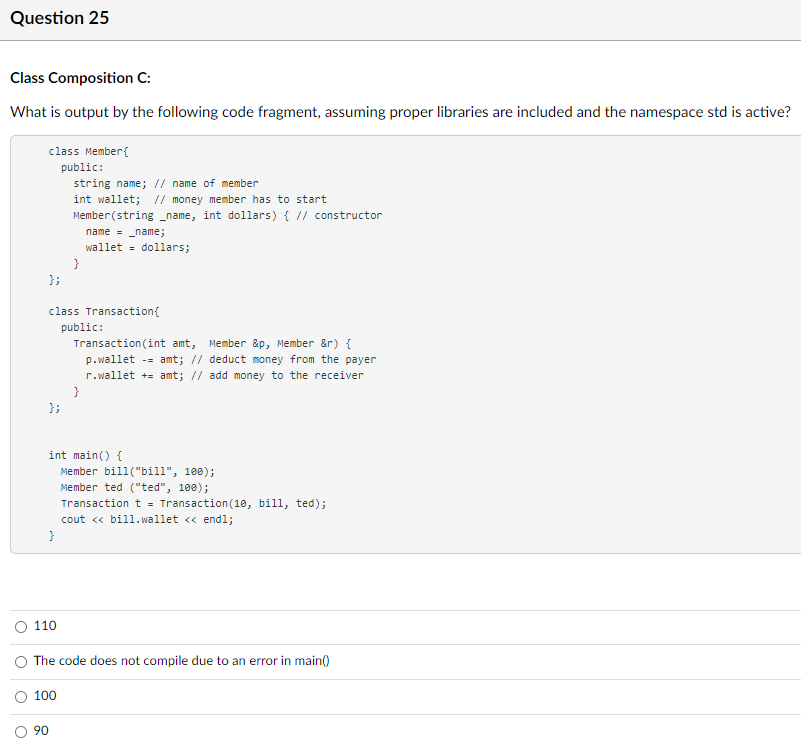Click the "Transaction t = Transaction(10, bill, ted);" line
This screenshot has width=801, height=749.
coord(194,503)
